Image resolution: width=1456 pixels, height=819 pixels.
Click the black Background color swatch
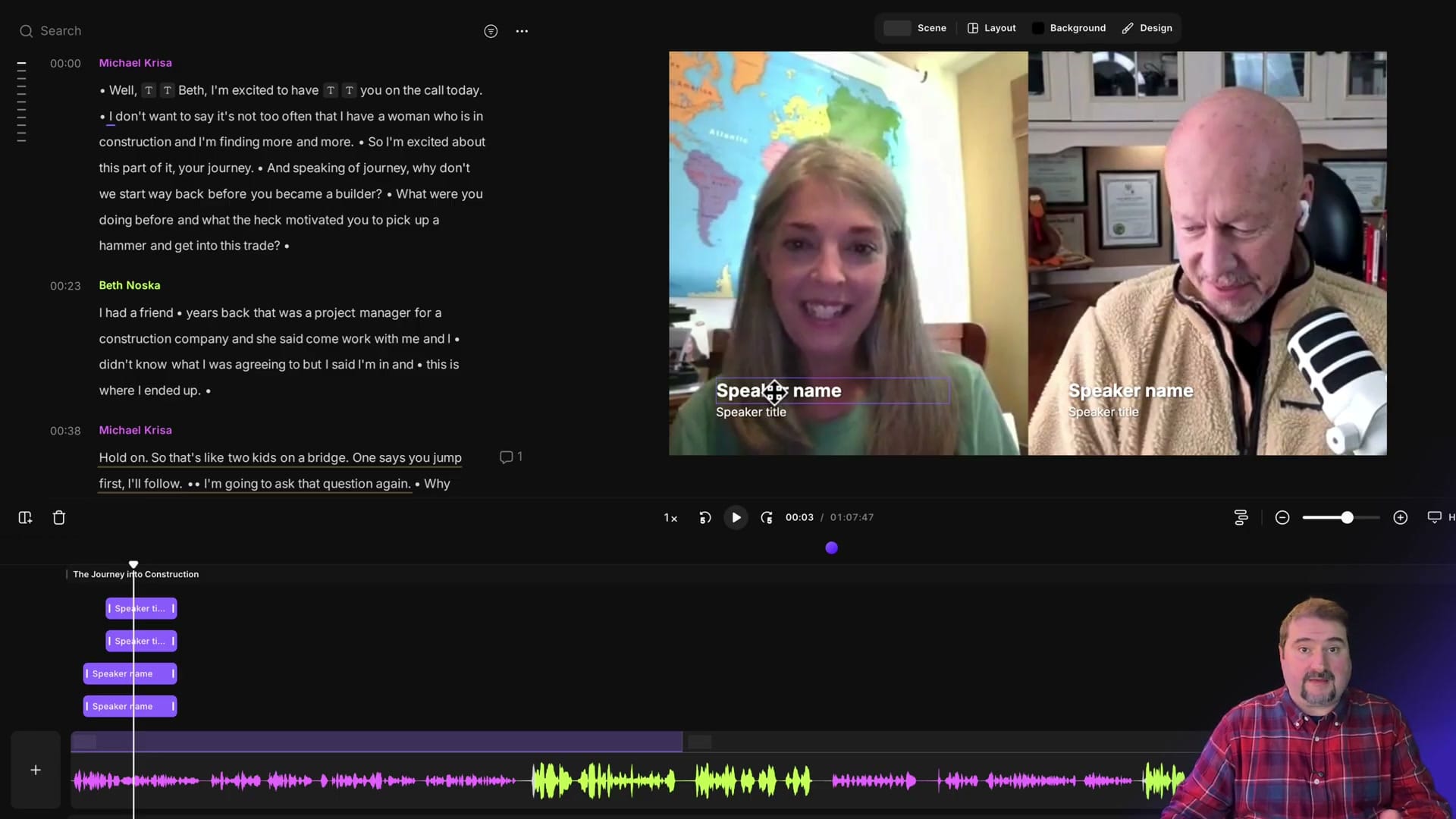(1038, 28)
